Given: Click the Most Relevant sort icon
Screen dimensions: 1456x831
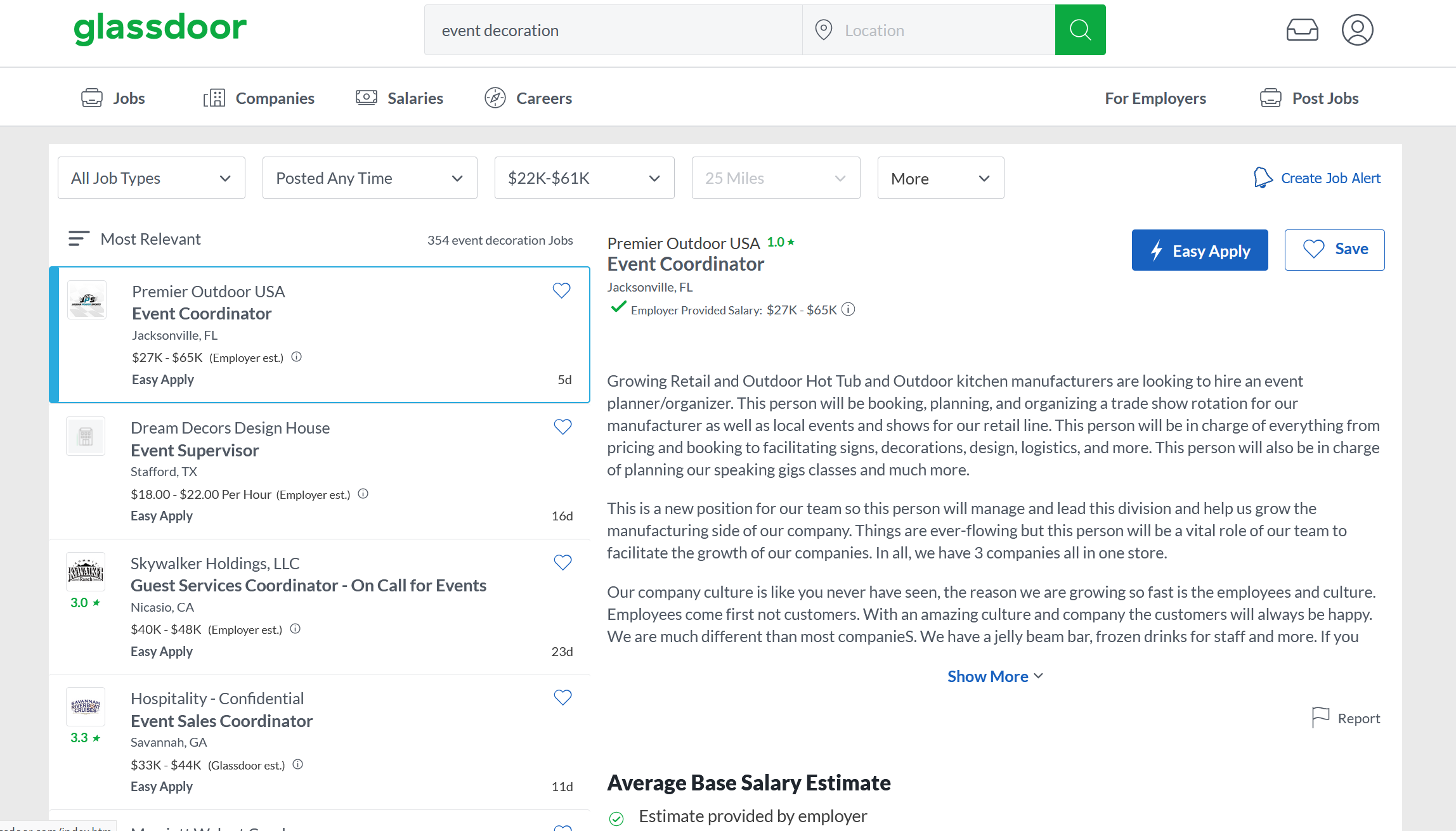Looking at the screenshot, I should 79,239.
